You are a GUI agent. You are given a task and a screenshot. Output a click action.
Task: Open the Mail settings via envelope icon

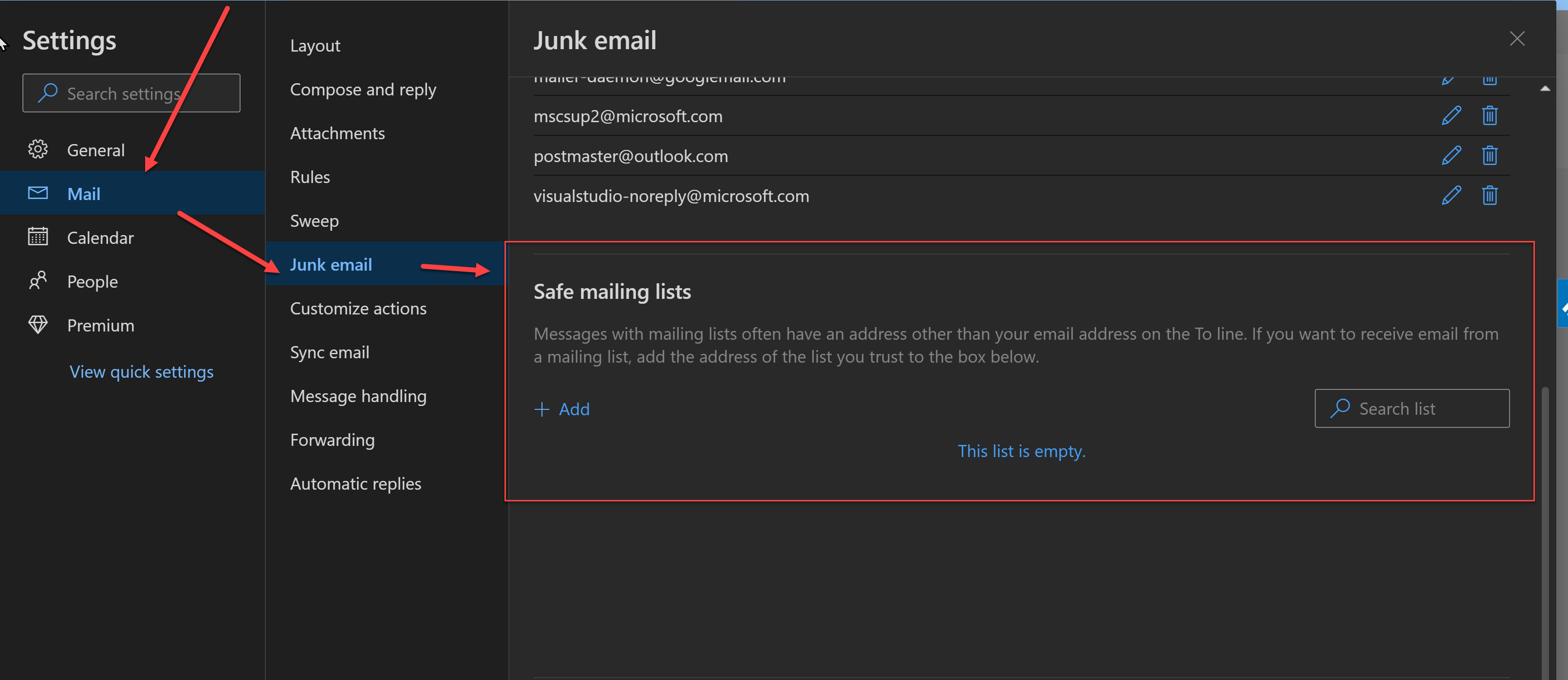(x=38, y=193)
